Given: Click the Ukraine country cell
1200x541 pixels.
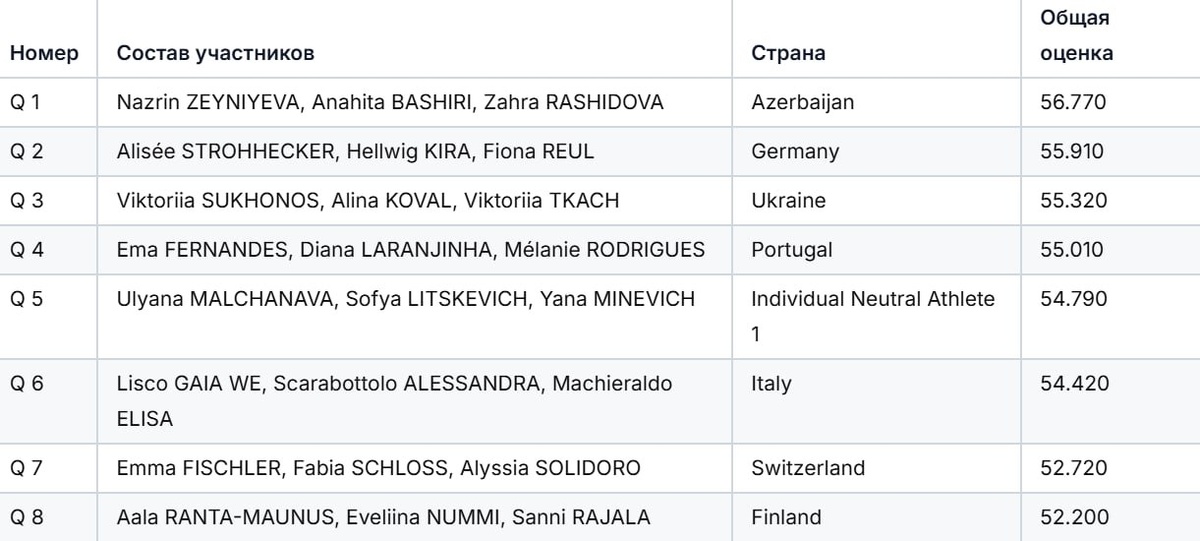Looking at the screenshot, I should click(788, 200).
